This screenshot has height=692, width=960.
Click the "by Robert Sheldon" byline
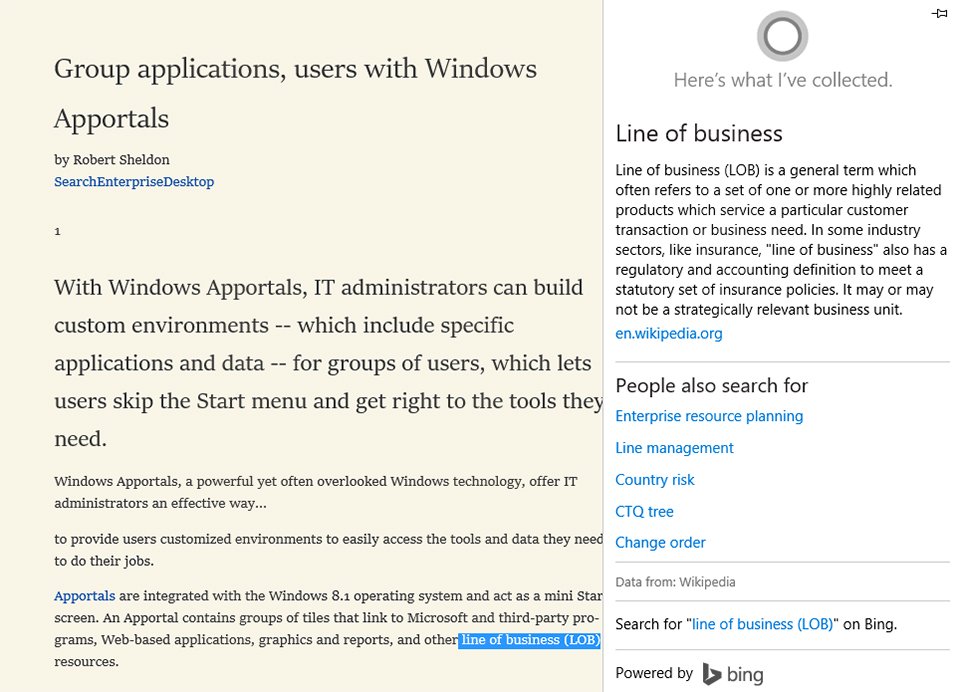coord(112,160)
